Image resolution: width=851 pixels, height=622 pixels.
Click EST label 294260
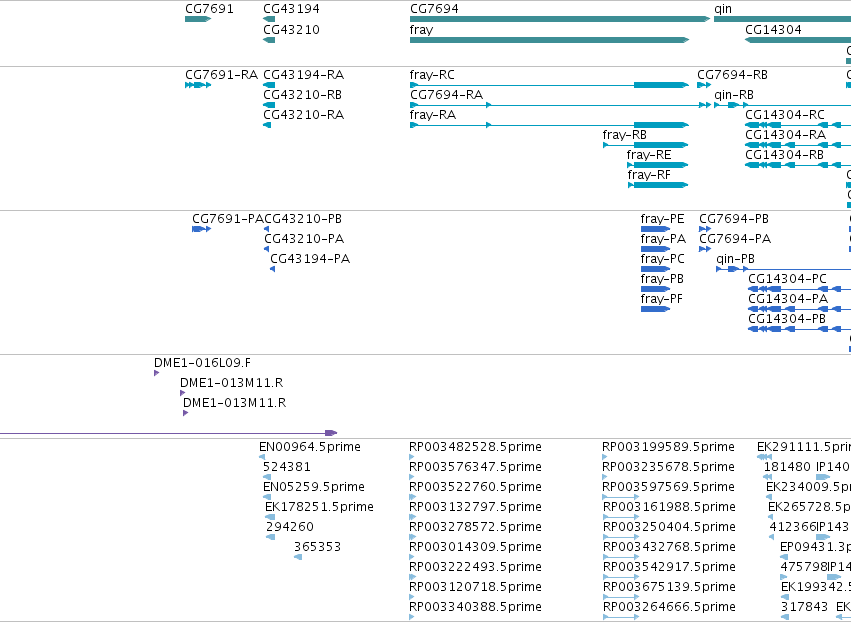pos(290,528)
